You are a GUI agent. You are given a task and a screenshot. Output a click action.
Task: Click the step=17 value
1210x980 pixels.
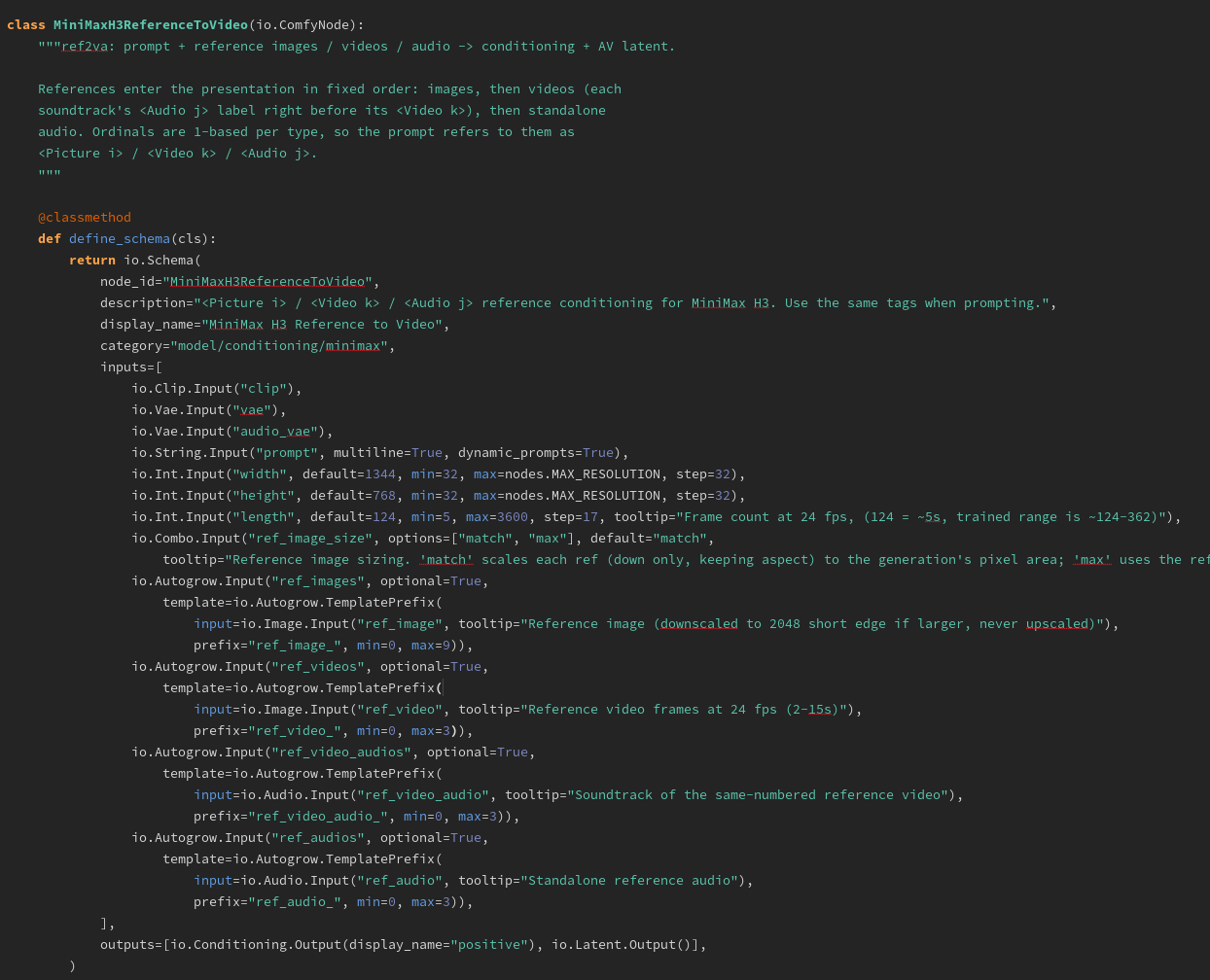click(571, 516)
